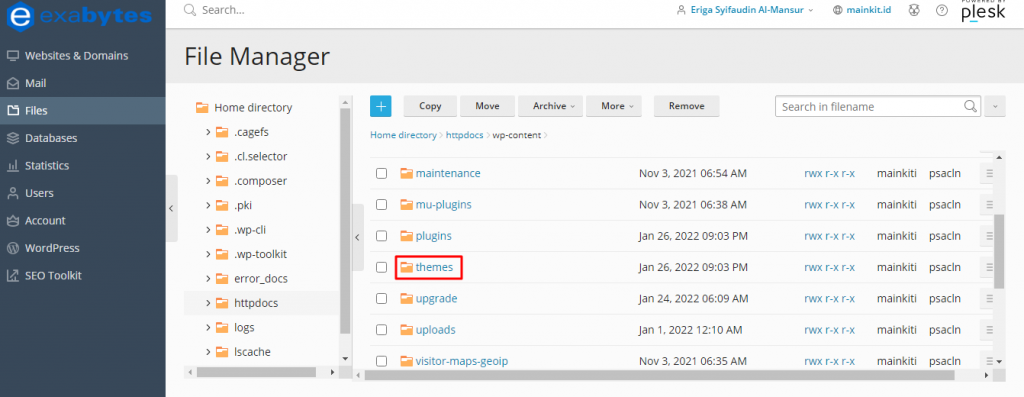The image size is (1024, 397).
Task: Check the plugins folder checkbox
Action: (x=381, y=236)
